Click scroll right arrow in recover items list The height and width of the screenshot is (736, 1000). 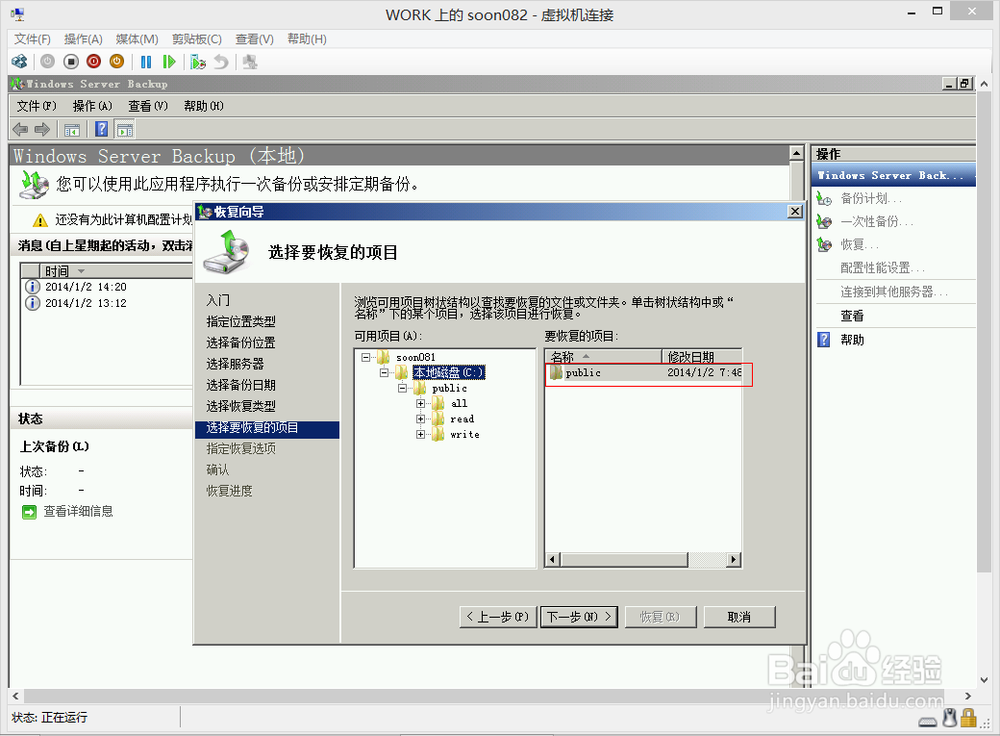(733, 559)
